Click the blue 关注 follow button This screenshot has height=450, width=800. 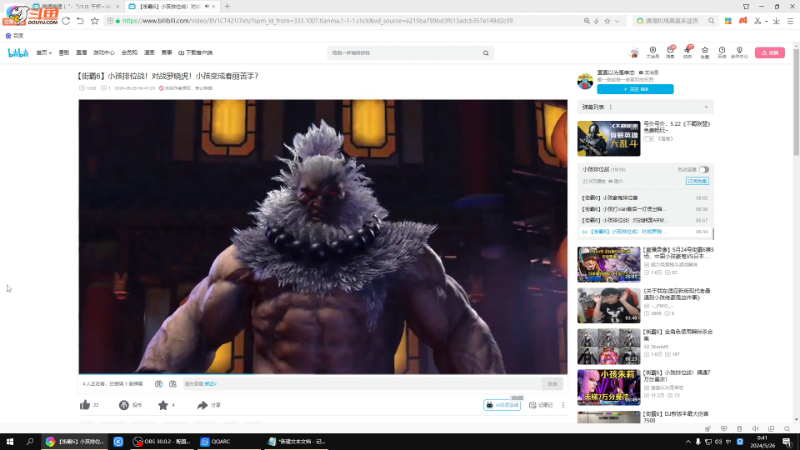point(635,89)
